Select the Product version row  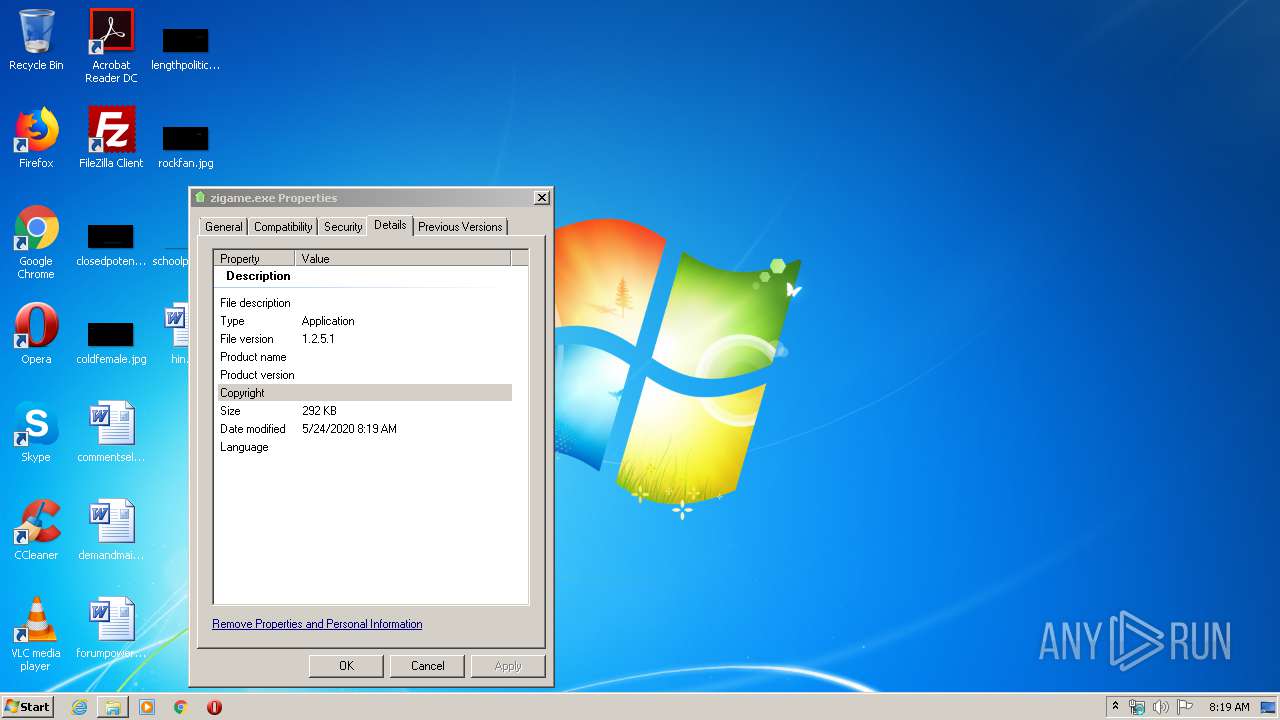365,375
